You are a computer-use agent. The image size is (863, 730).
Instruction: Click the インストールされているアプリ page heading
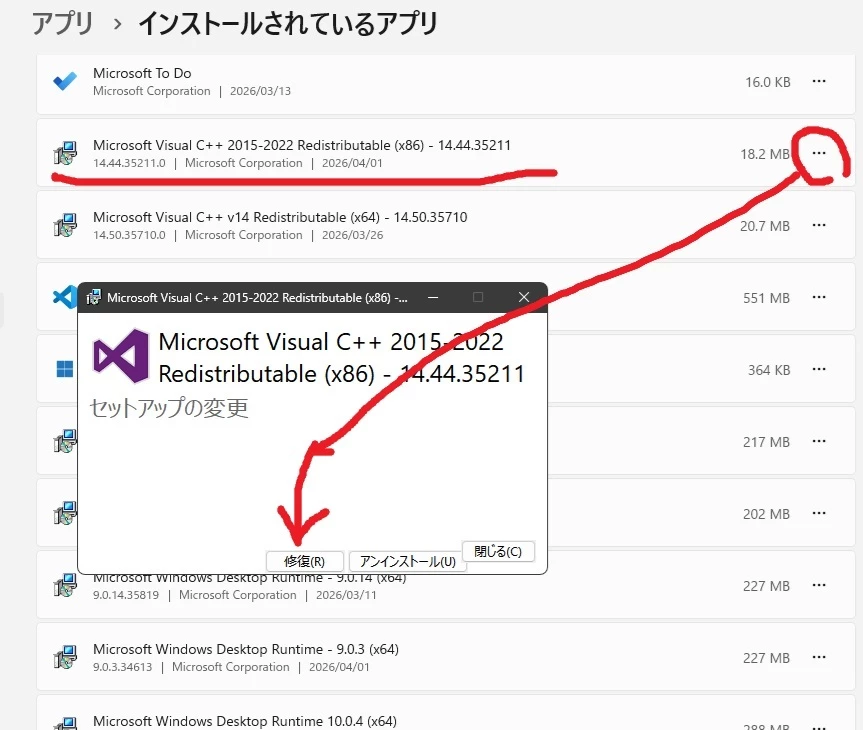[x=288, y=24]
